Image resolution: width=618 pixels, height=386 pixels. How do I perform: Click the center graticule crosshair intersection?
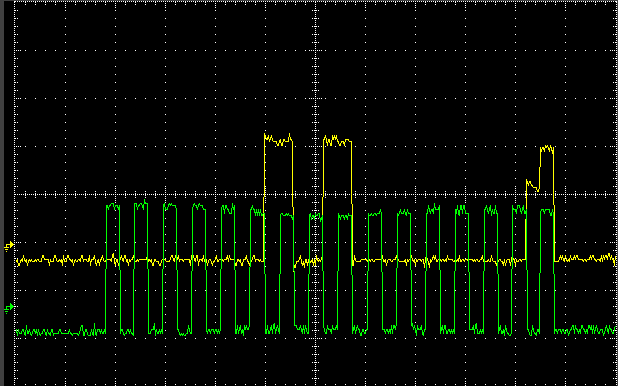pyautogui.click(x=315, y=194)
